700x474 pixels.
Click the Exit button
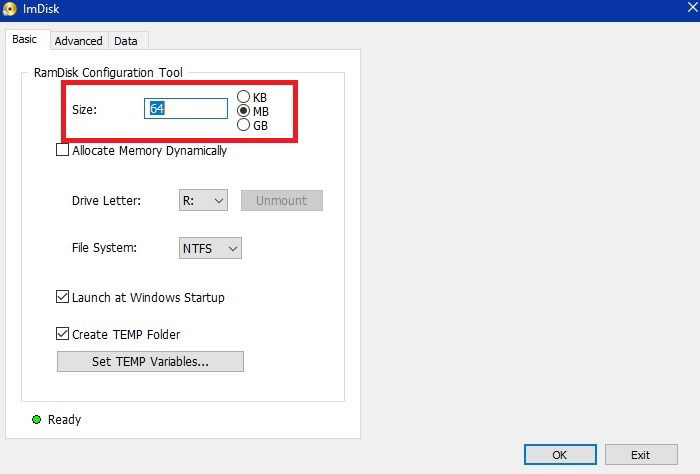click(641, 455)
